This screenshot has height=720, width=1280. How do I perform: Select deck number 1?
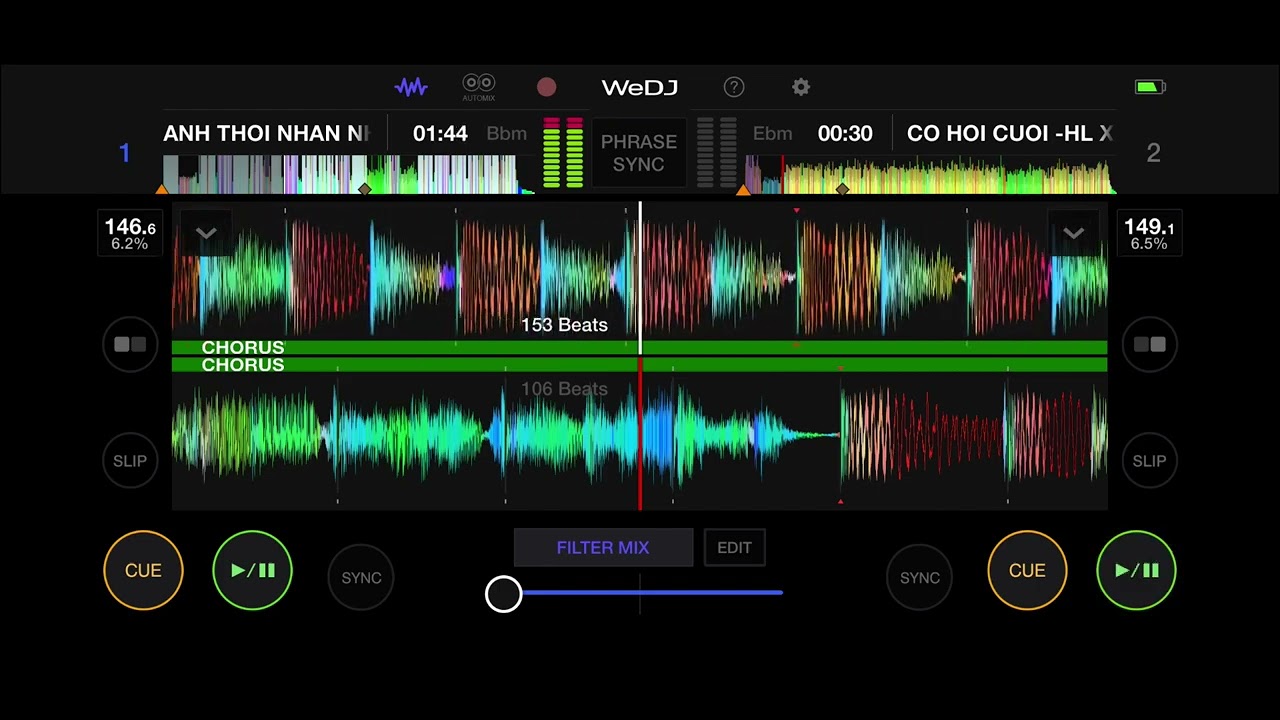[124, 153]
